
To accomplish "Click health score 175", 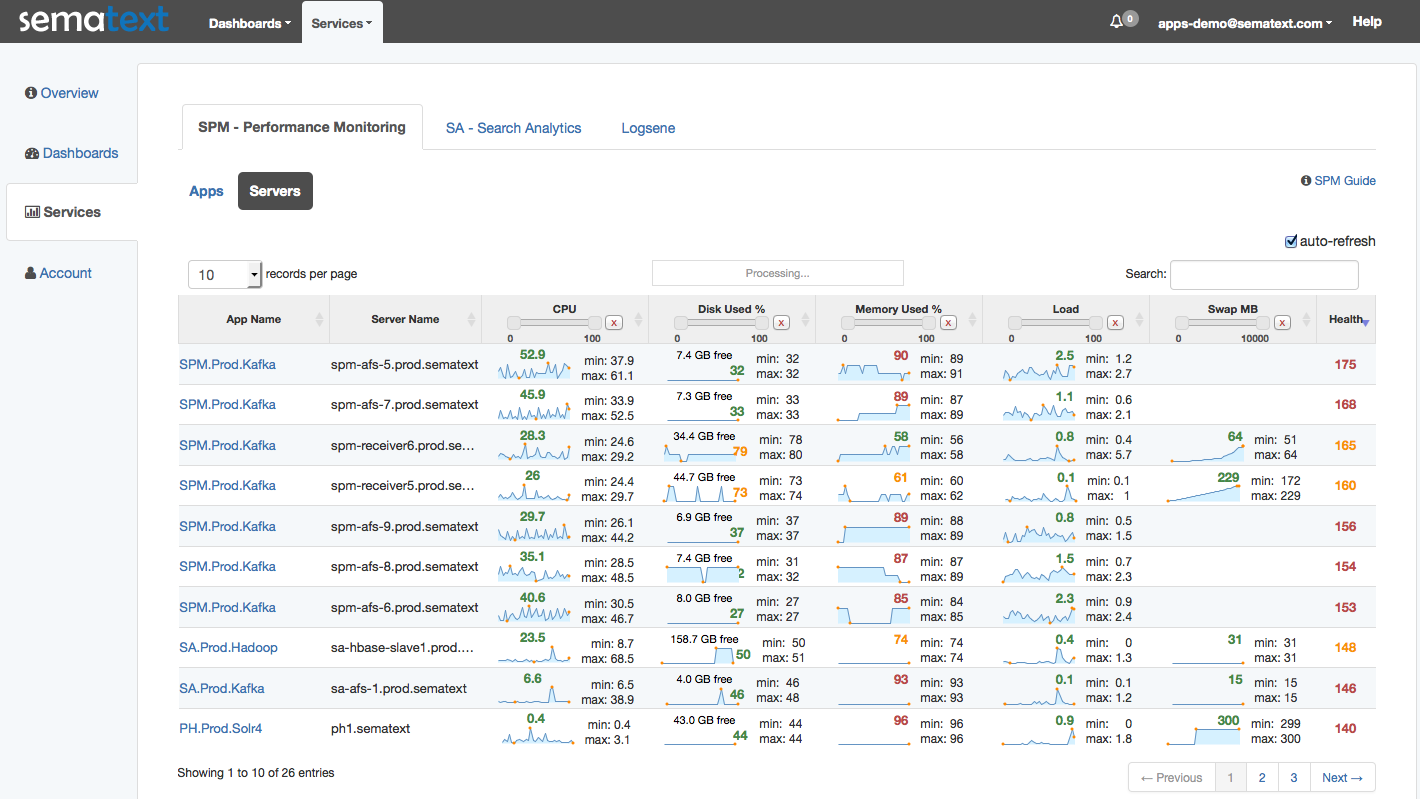I will pyautogui.click(x=1345, y=364).
